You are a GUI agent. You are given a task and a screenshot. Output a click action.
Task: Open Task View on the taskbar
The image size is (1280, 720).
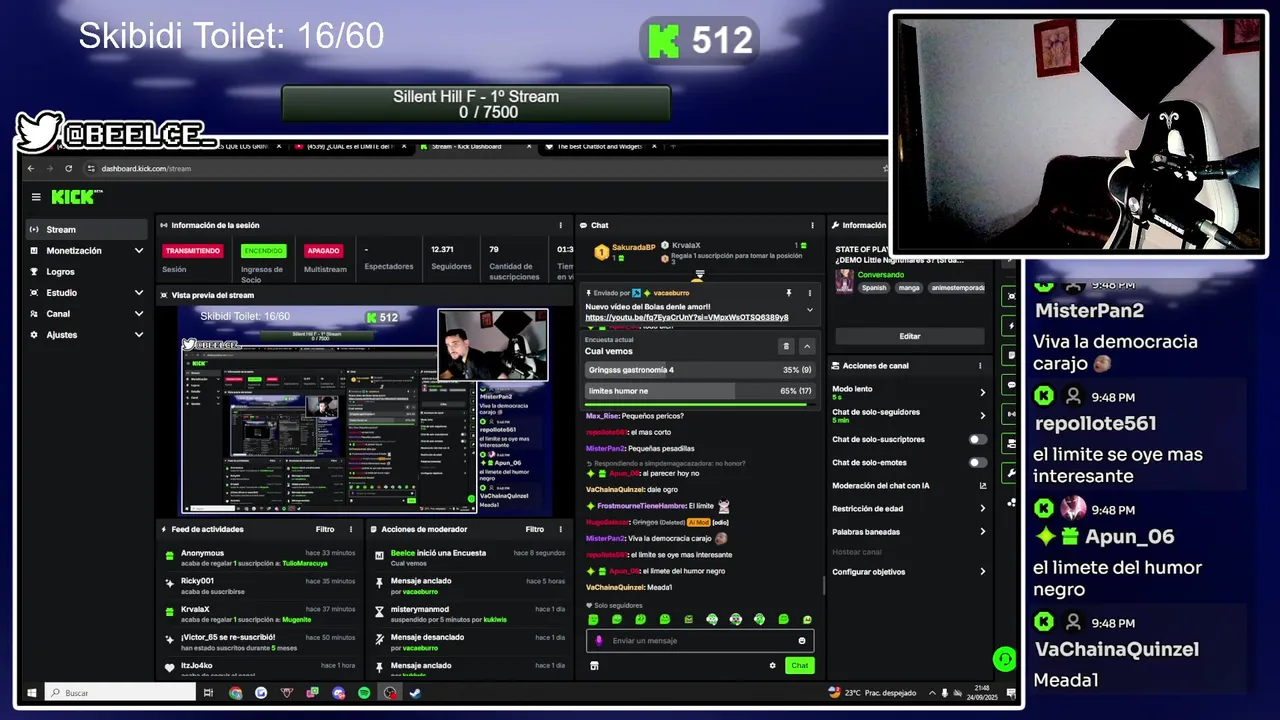click(x=208, y=692)
